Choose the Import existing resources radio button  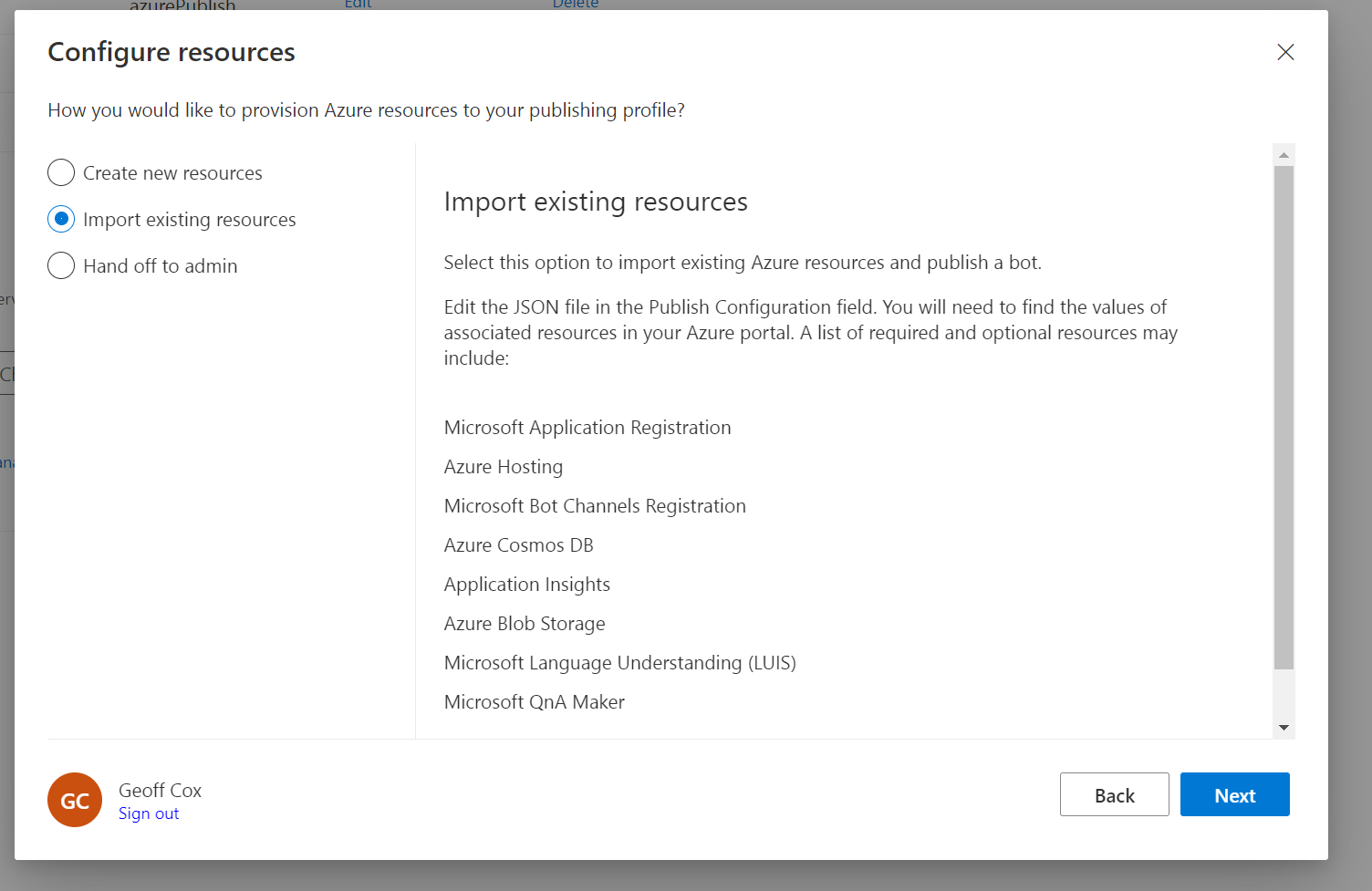(61, 219)
